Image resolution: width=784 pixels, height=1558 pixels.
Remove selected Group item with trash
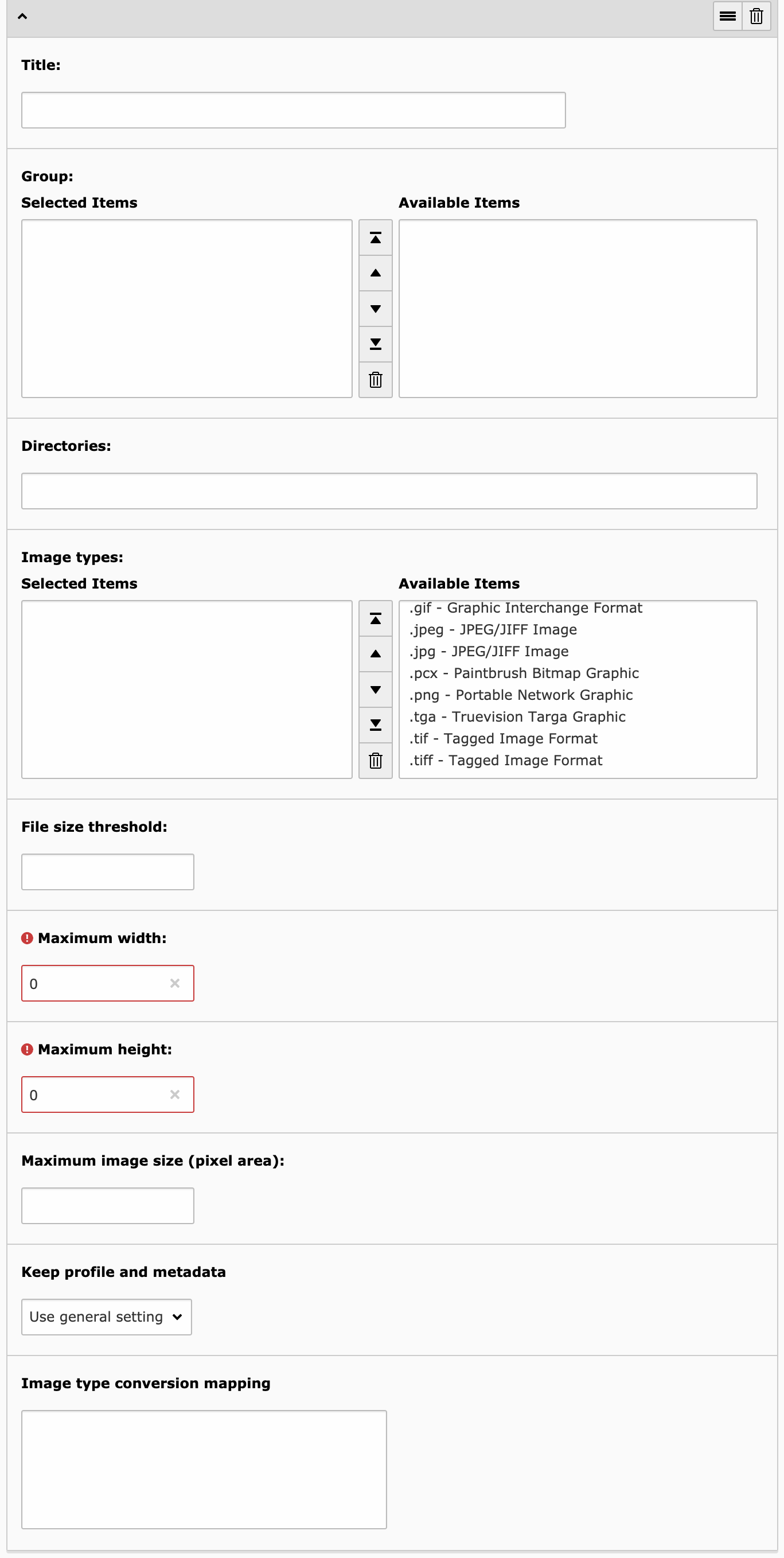[x=376, y=380]
